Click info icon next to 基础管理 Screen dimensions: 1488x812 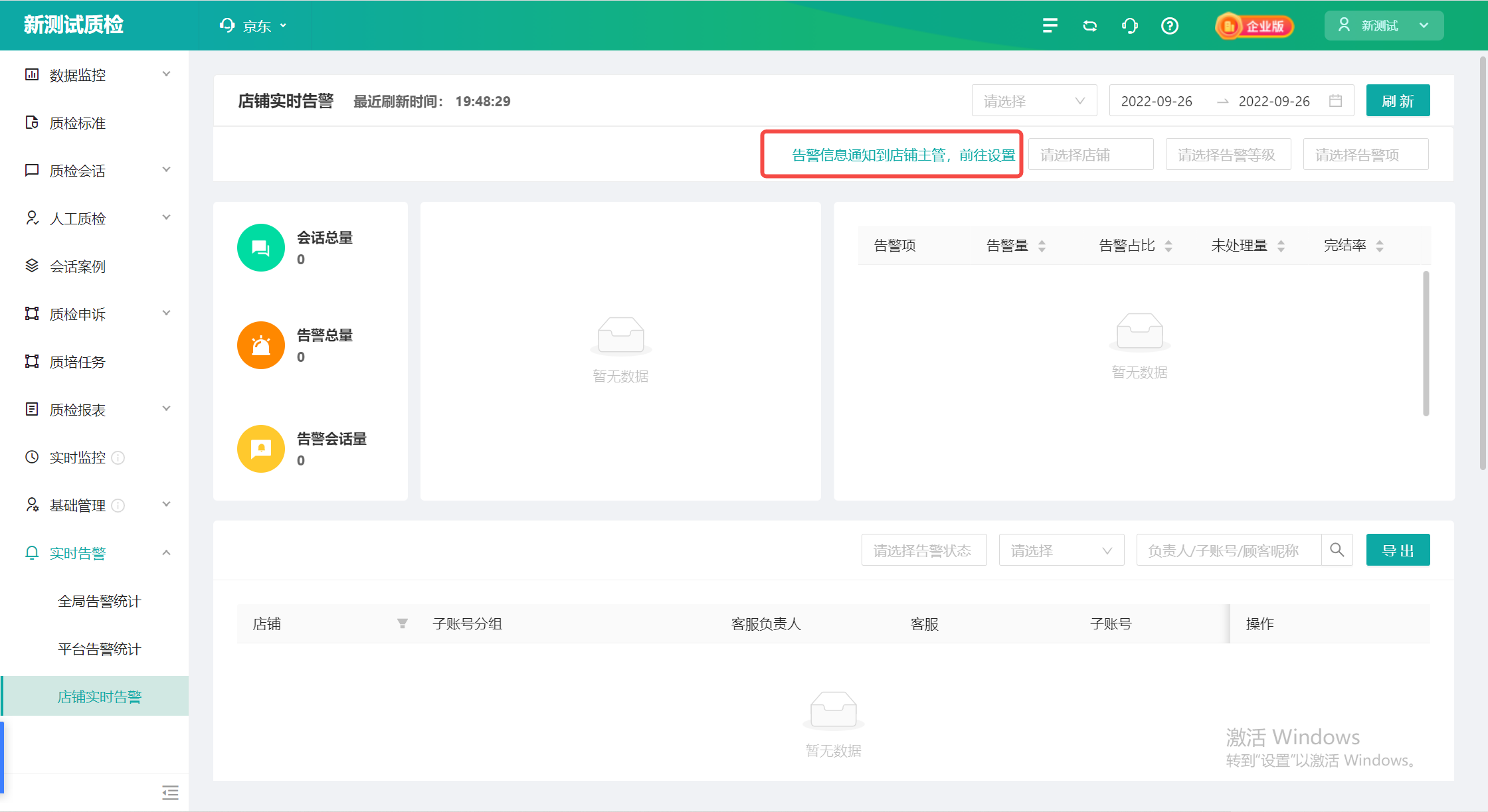point(118,505)
